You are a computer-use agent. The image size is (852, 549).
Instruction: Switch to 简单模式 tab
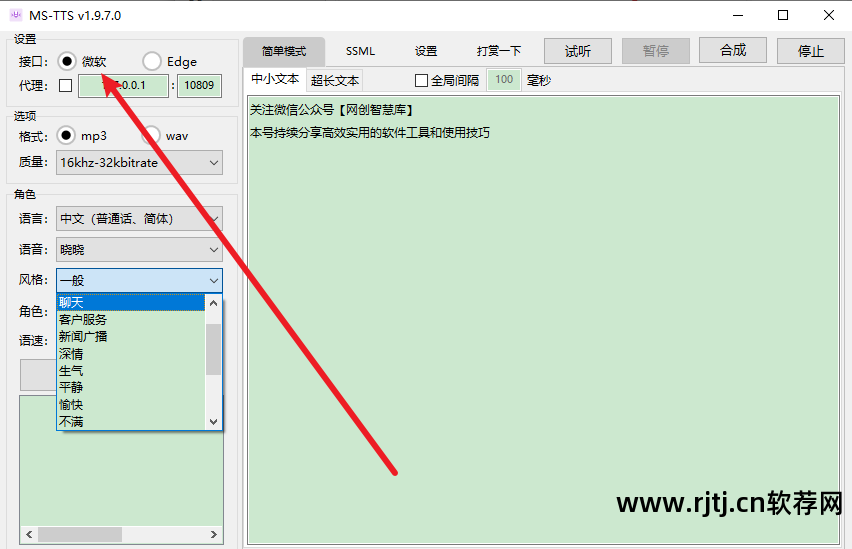[x=284, y=51]
